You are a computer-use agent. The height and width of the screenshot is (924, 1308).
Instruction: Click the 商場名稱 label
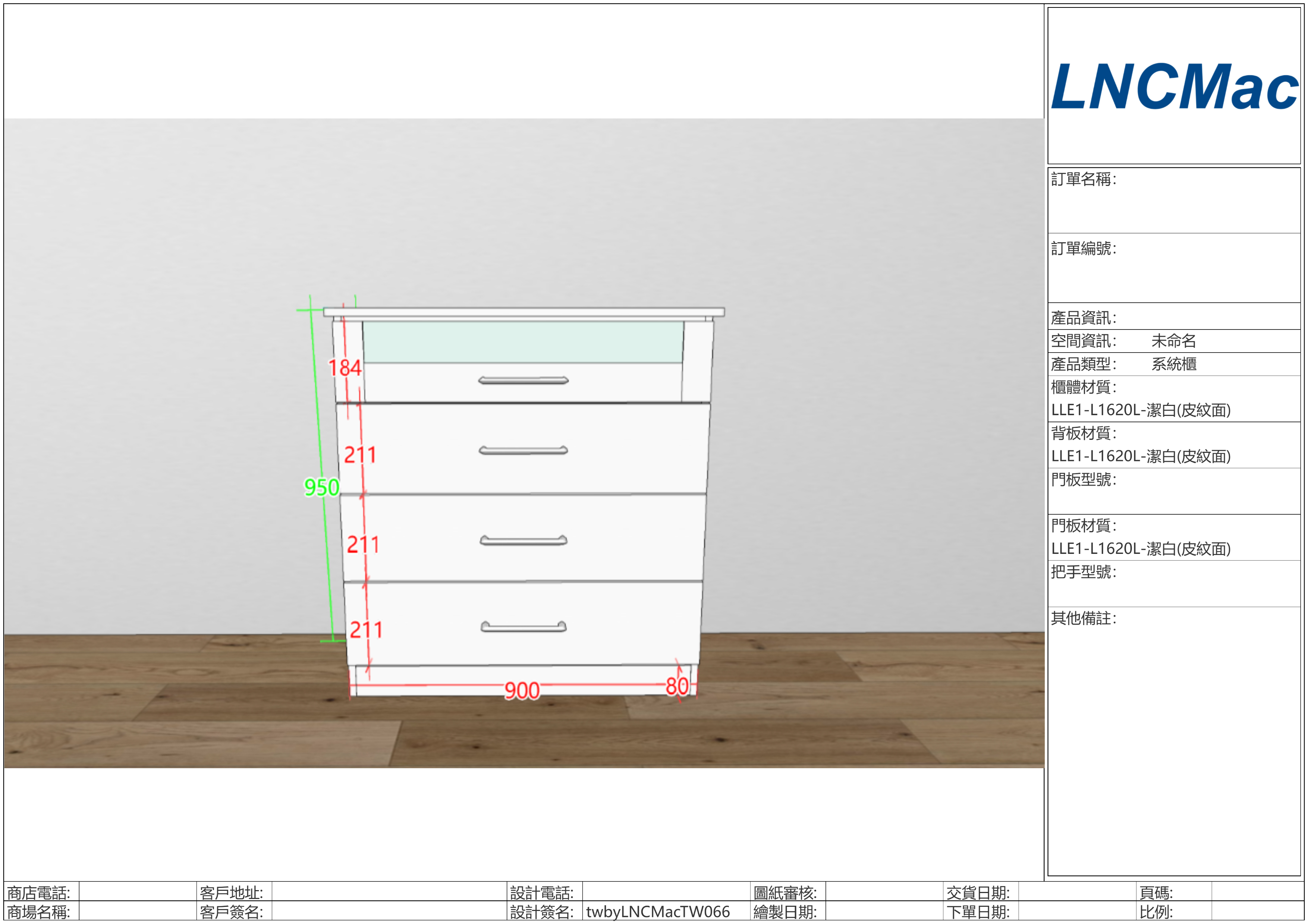coord(39,912)
